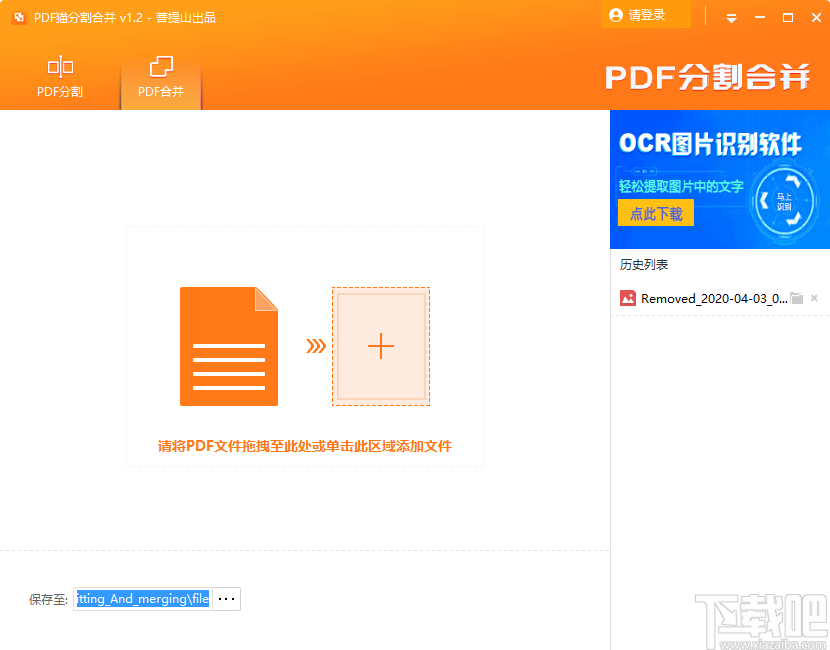Click the orange PDF document icon in drop area
The height and width of the screenshot is (650, 830).
[x=228, y=346]
